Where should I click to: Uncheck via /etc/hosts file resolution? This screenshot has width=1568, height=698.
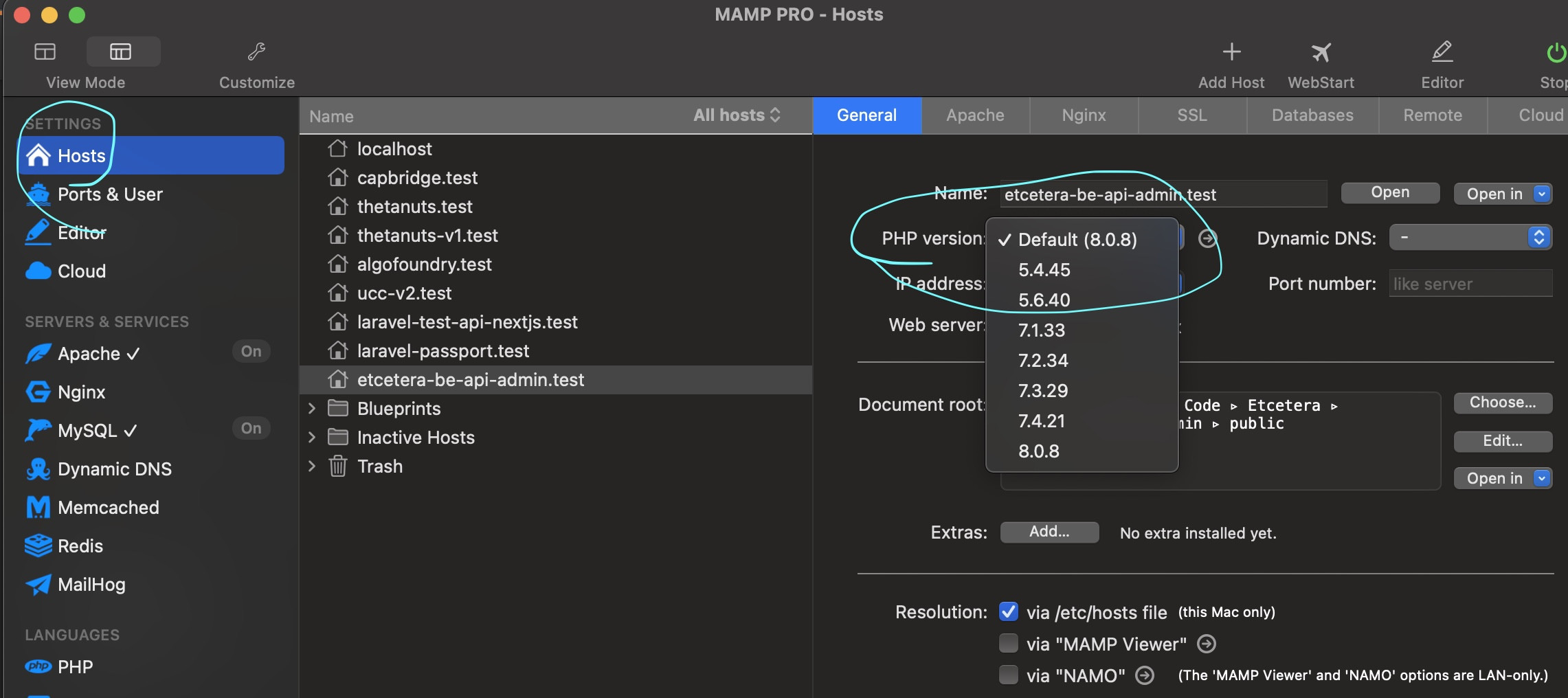click(1008, 611)
